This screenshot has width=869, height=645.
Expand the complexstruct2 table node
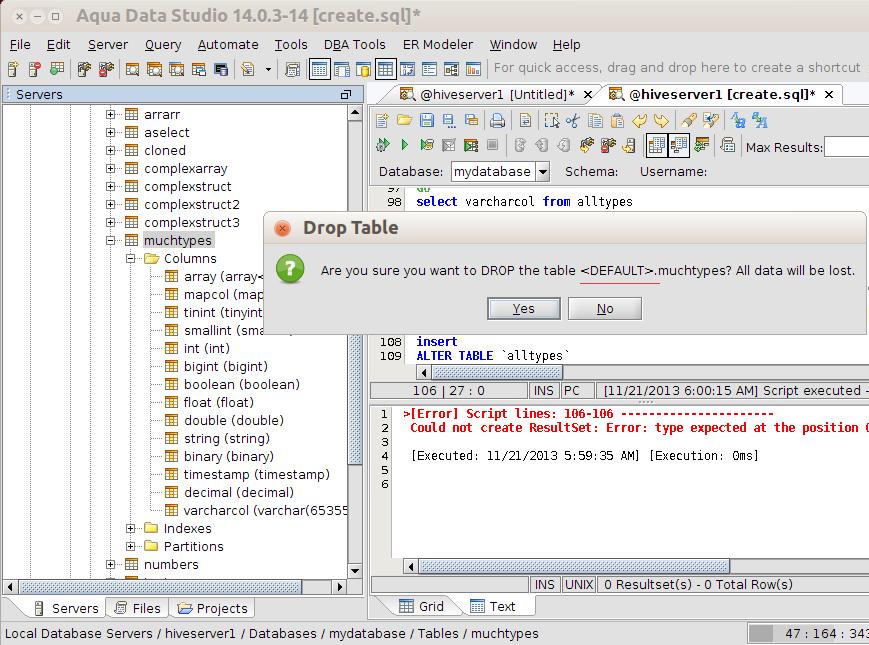pos(111,204)
